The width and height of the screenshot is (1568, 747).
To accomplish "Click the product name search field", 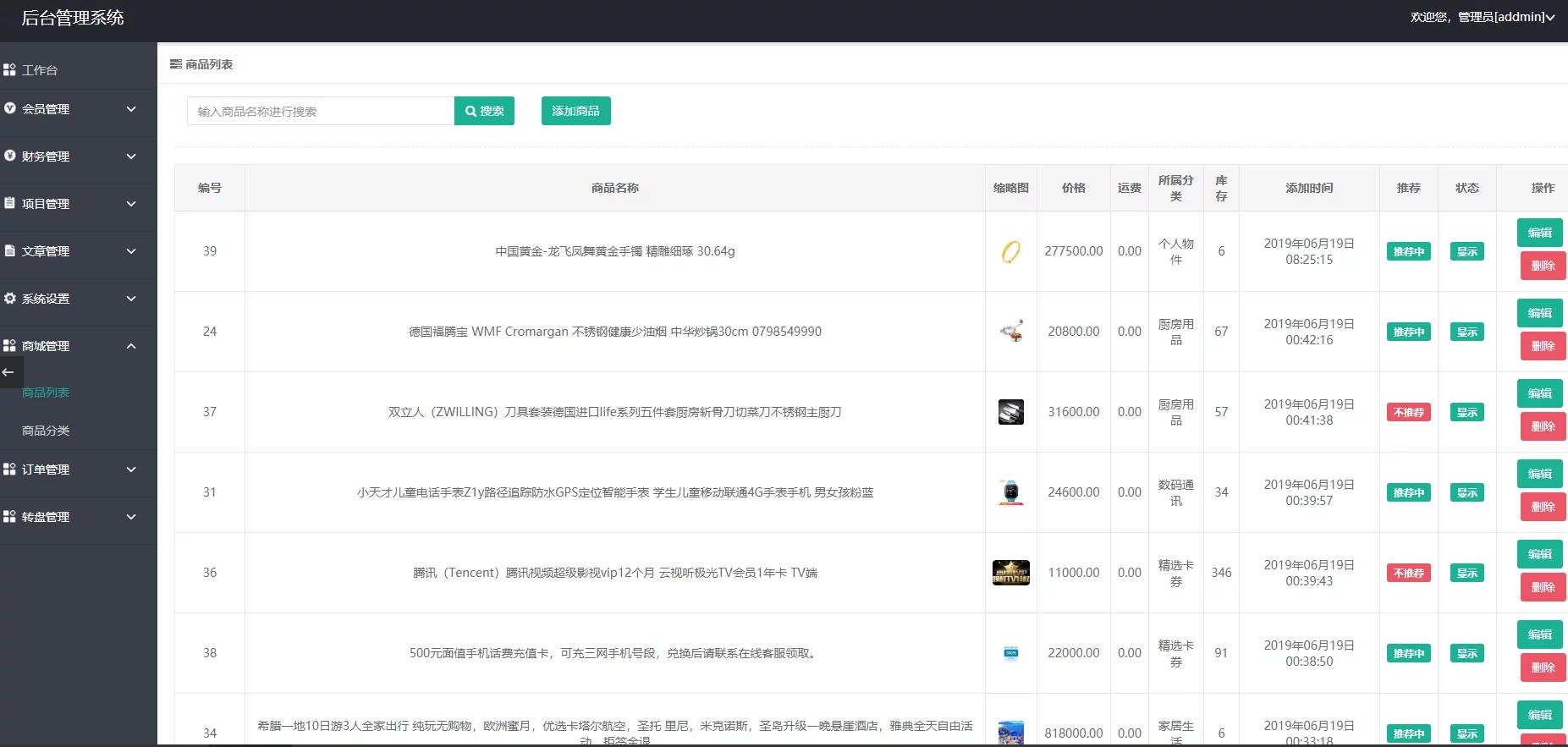I will pyautogui.click(x=320, y=111).
